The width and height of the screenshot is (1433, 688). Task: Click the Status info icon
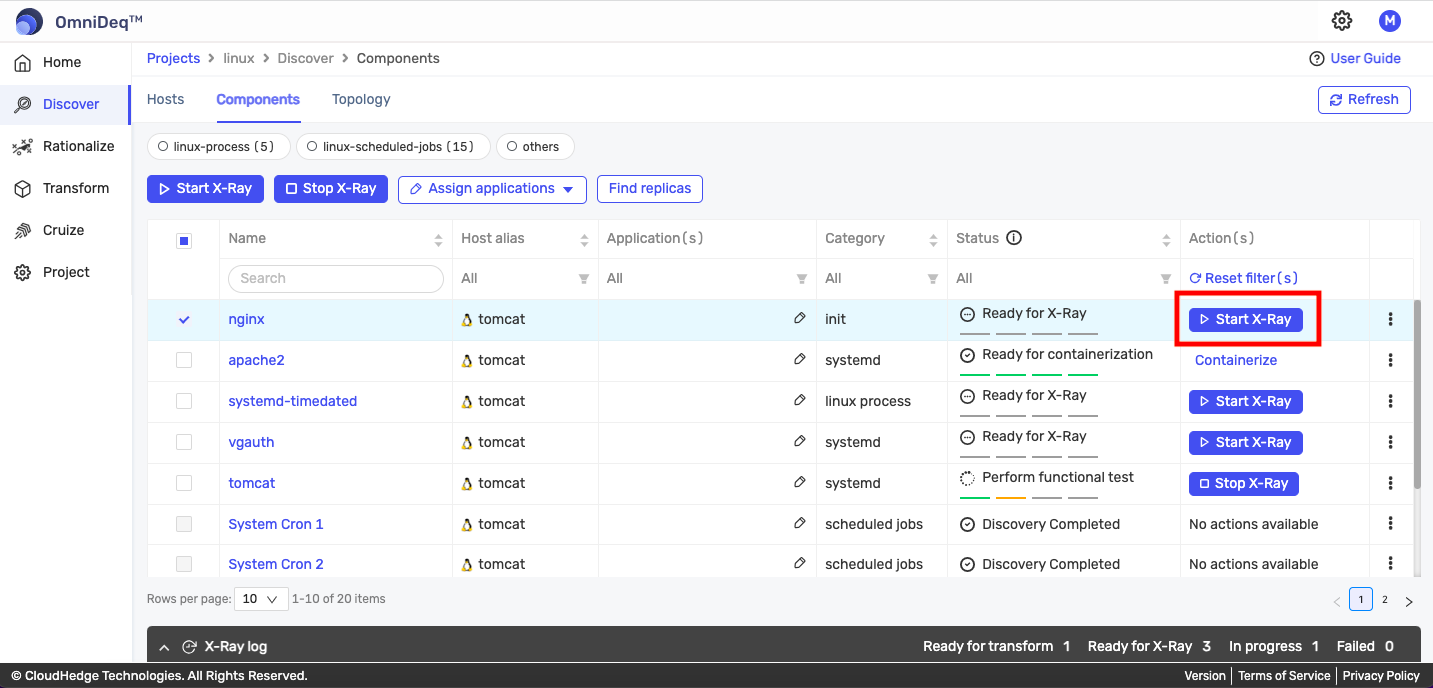point(1014,238)
